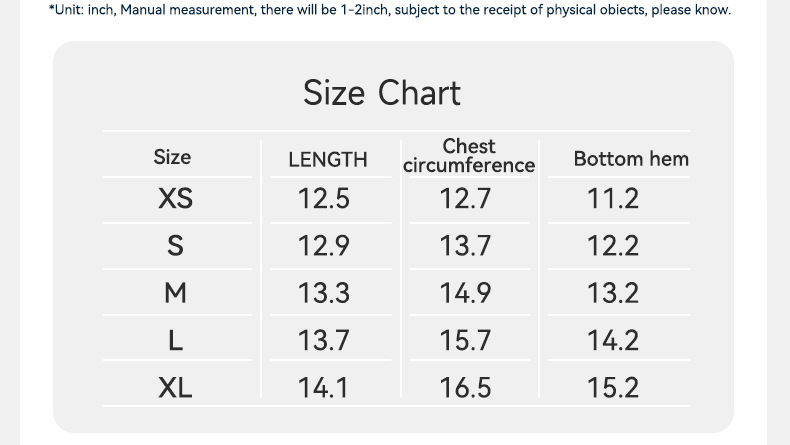790x445 pixels.
Task: Click the S chest circumference value 13.7
Action: point(465,246)
